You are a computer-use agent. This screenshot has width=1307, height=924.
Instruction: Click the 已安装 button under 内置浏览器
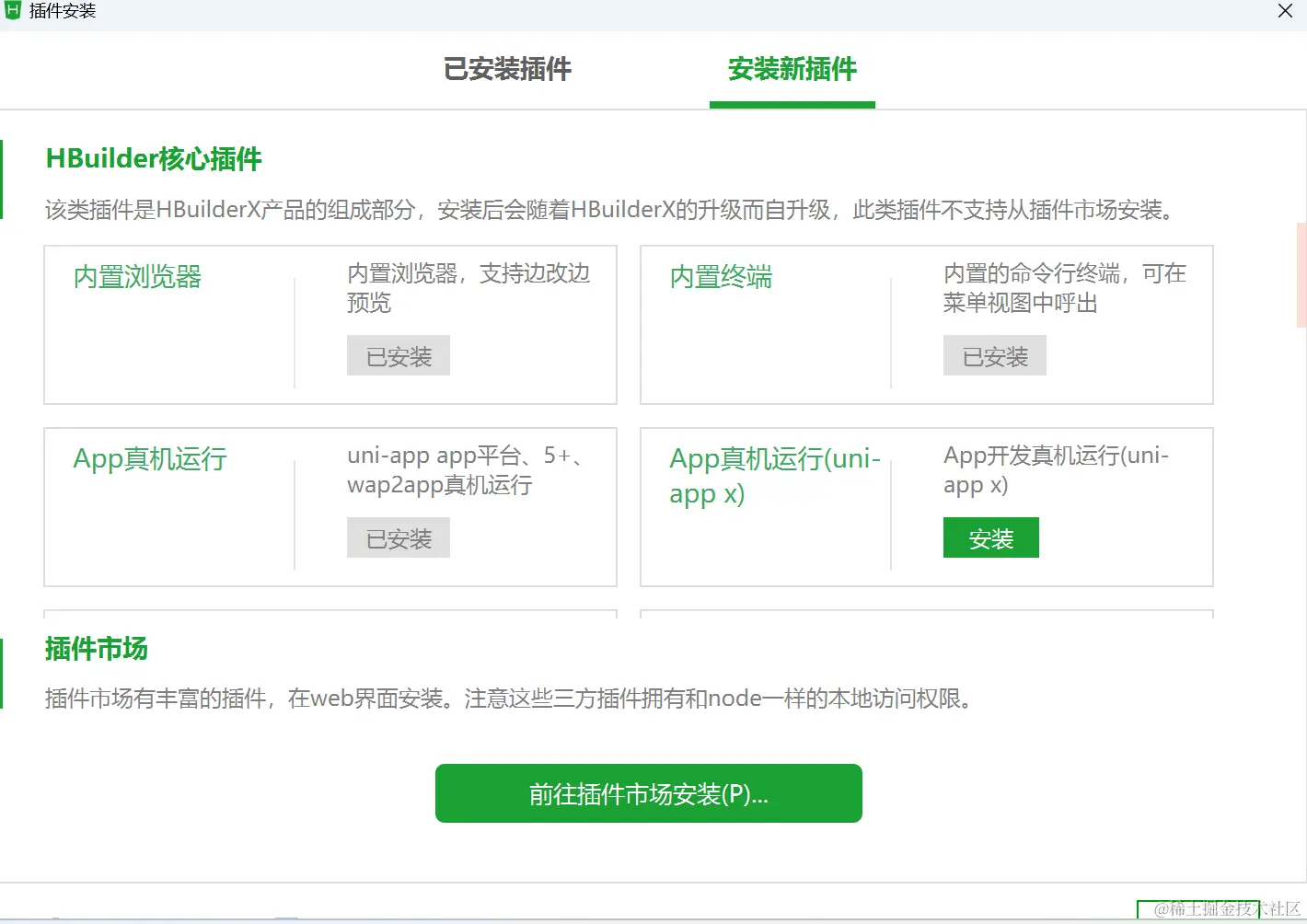pyautogui.click(x=399, y=356)
